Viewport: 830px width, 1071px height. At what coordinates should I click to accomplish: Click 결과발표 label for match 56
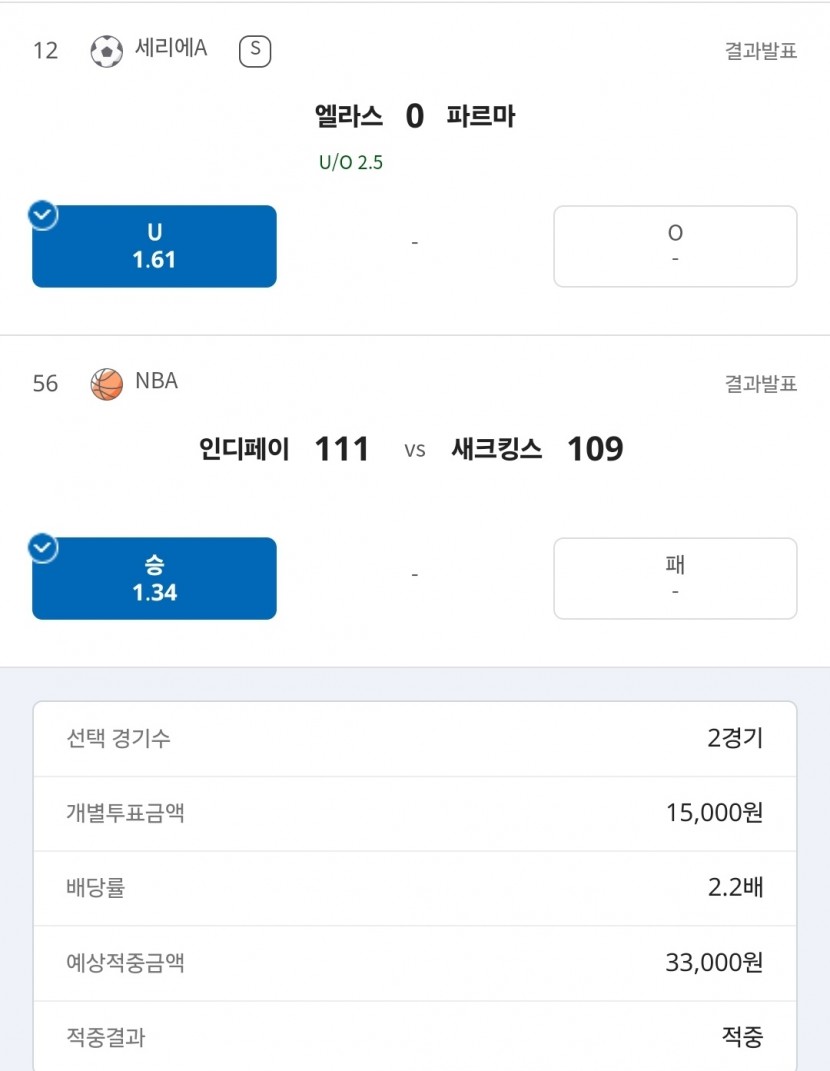coord(760,383)
